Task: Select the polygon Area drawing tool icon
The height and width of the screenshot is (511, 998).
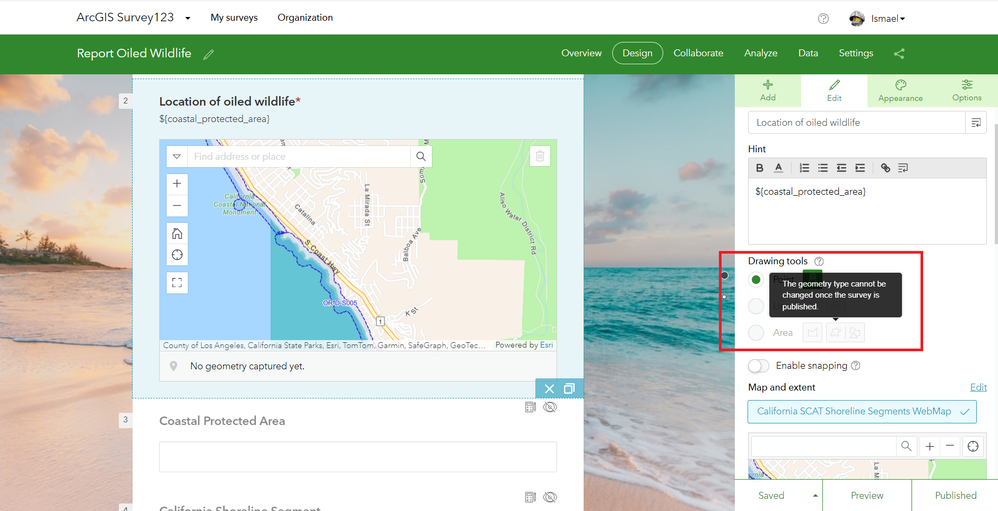Action: pos(812,332)
